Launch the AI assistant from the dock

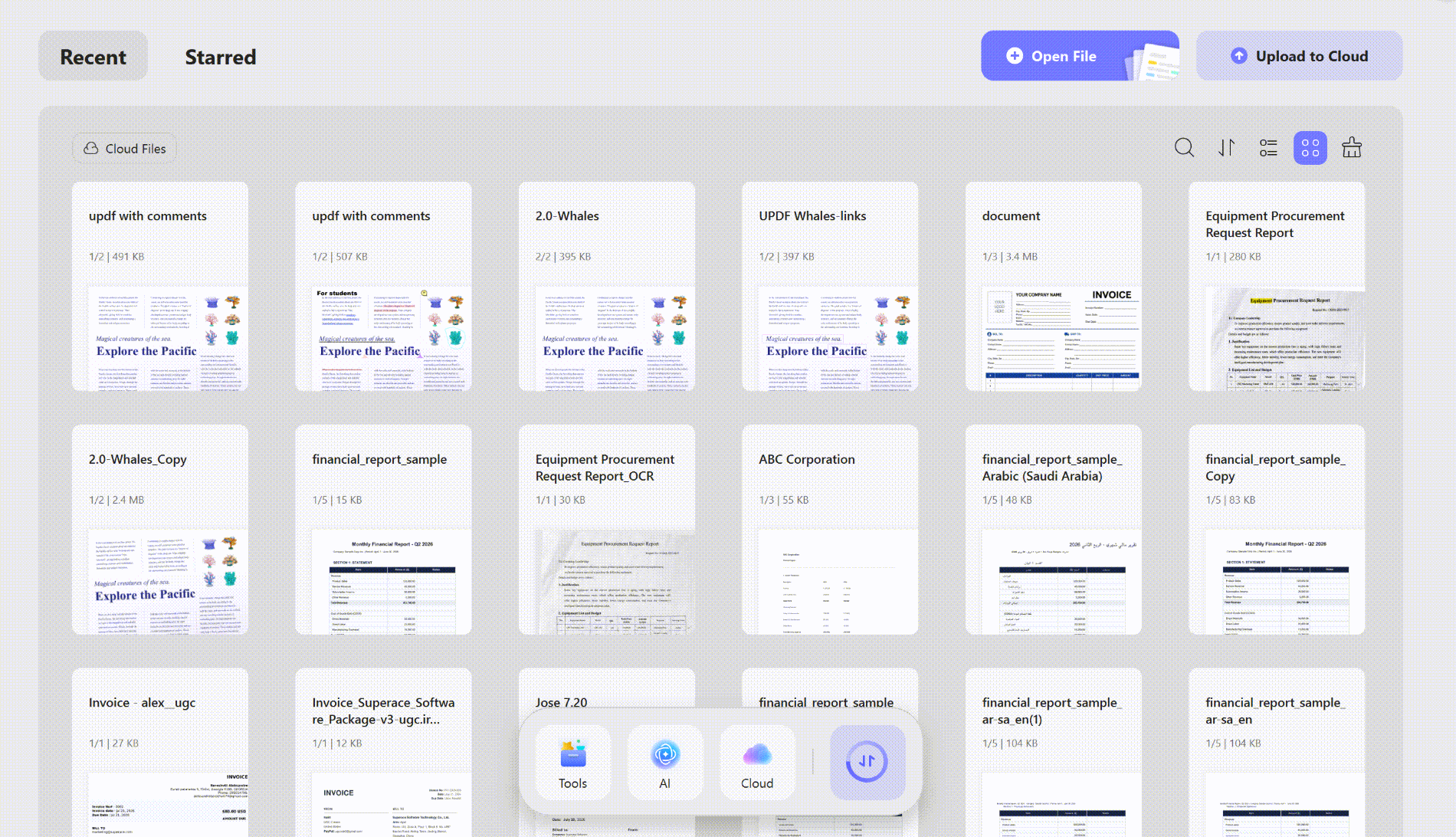(665, 762)
